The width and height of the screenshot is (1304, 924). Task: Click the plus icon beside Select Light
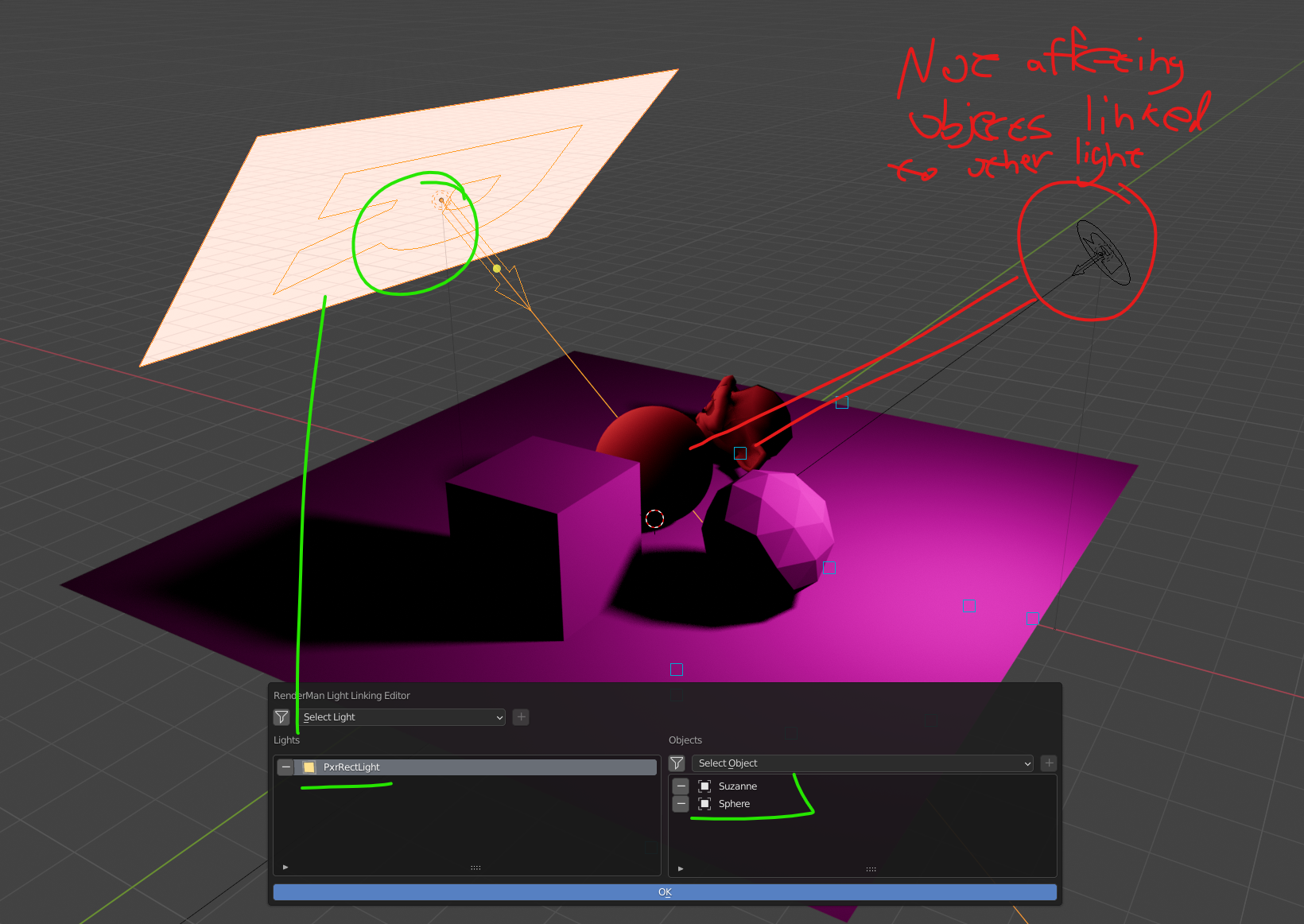tap(520, 716)
